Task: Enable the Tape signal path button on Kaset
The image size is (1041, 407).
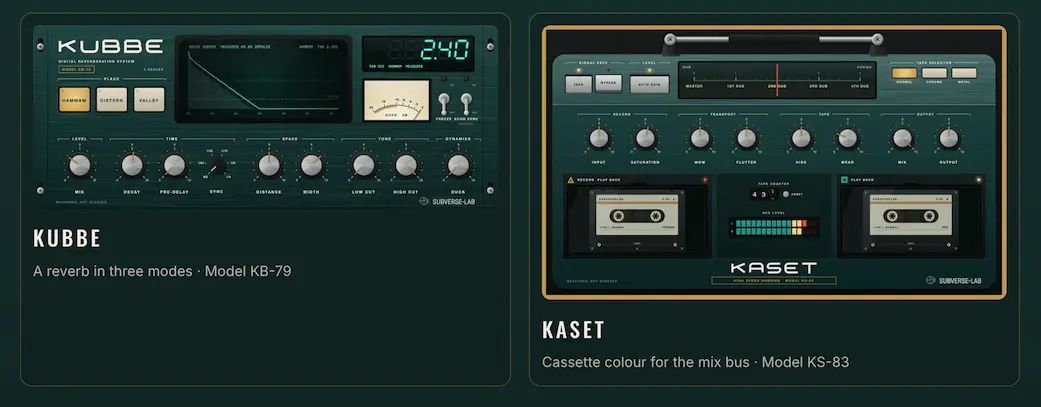Action: (x=578, y=84)
